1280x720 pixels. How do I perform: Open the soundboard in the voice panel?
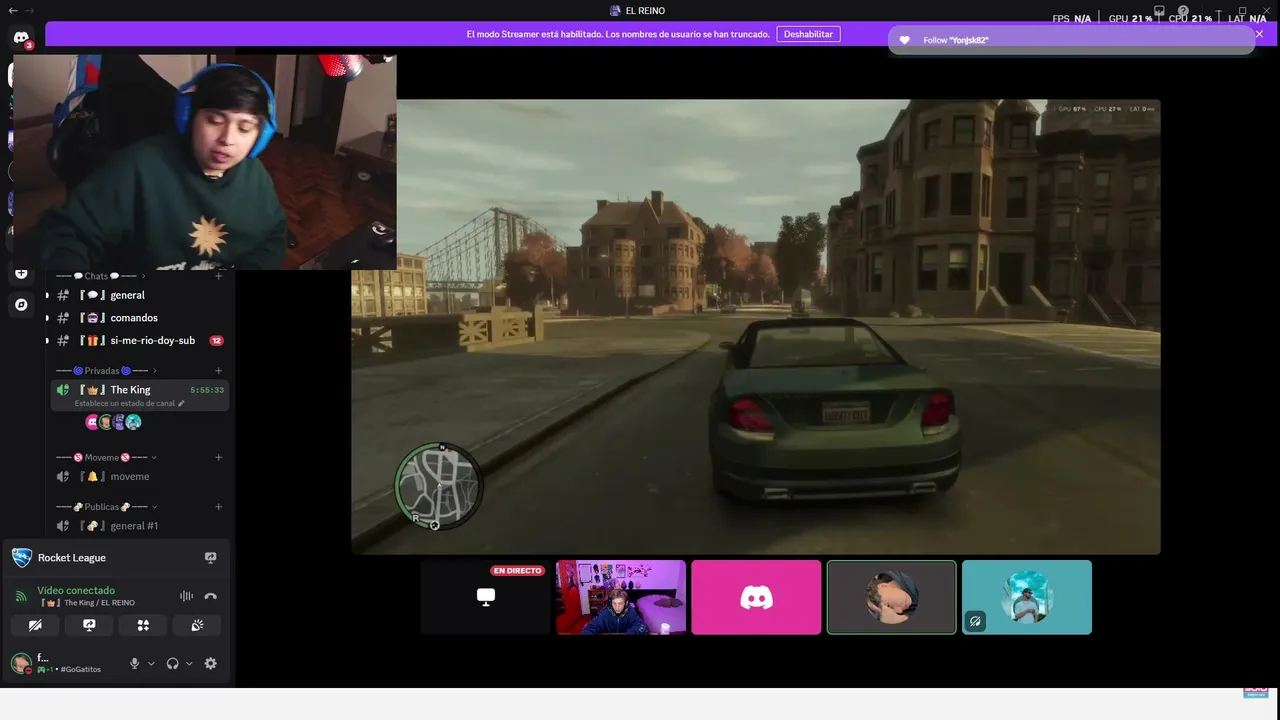[x=197, y=625]
